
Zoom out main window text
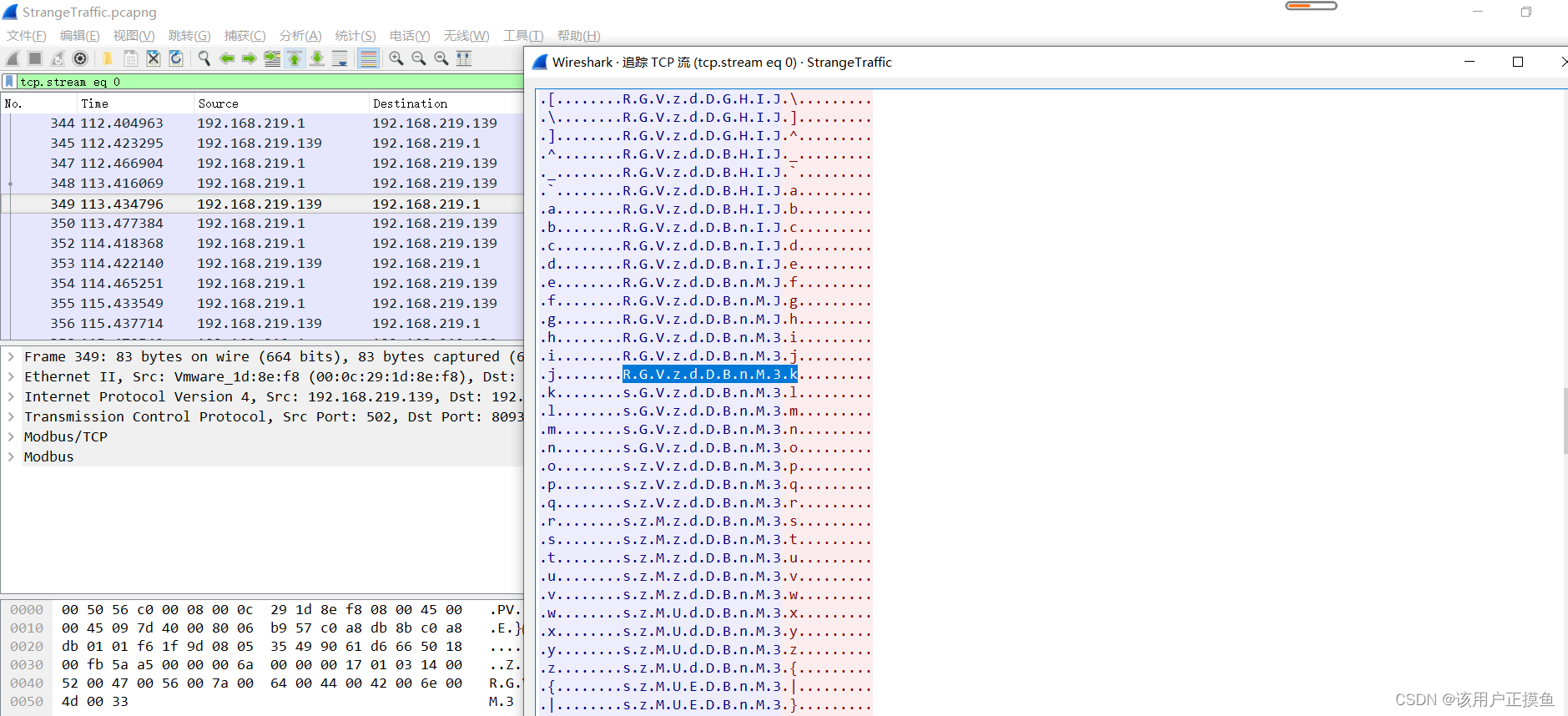point(419,58)
